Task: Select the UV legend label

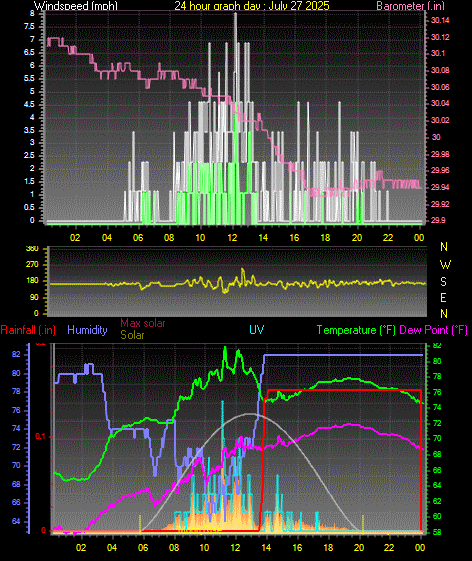Action: click(x=257, y=330)
